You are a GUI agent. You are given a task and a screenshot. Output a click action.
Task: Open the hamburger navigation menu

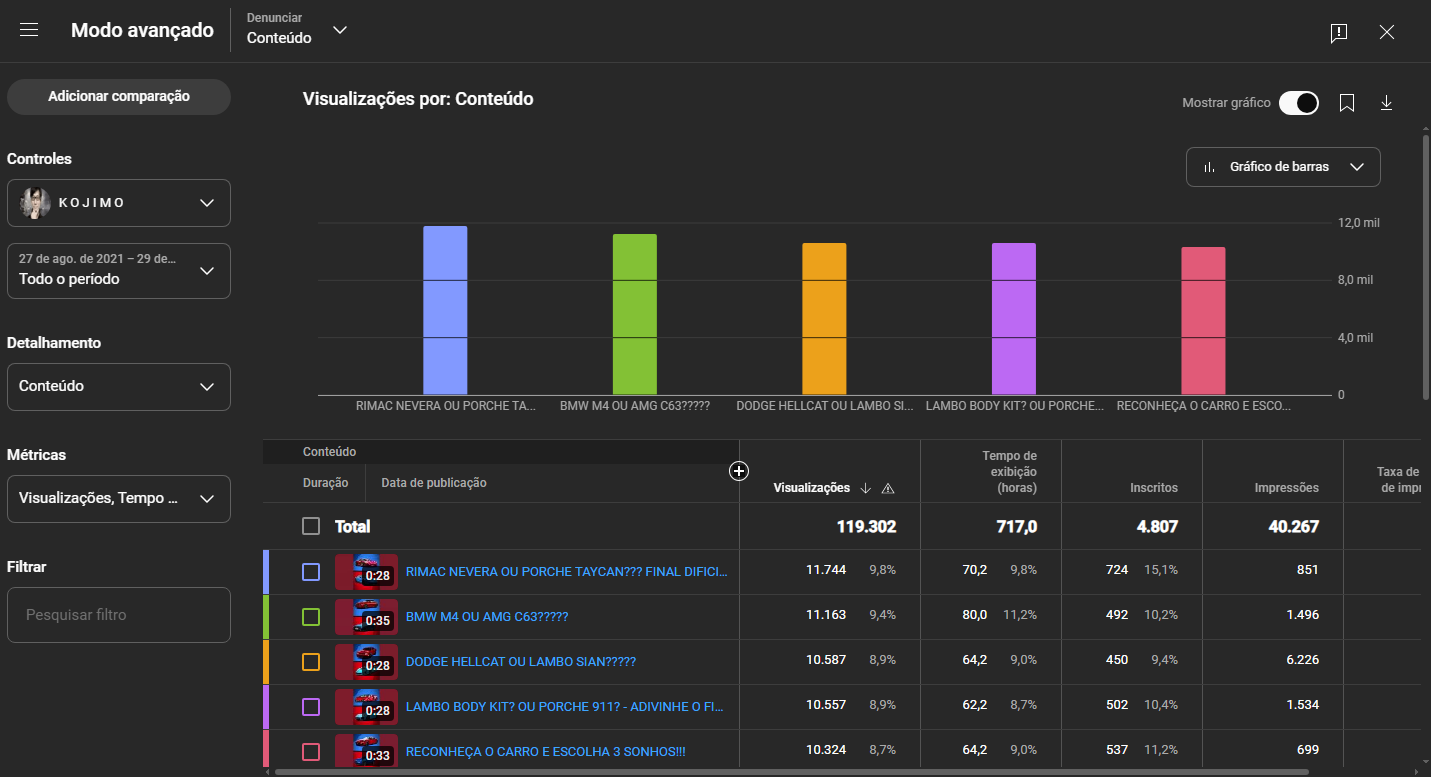(x=29, y=30)
